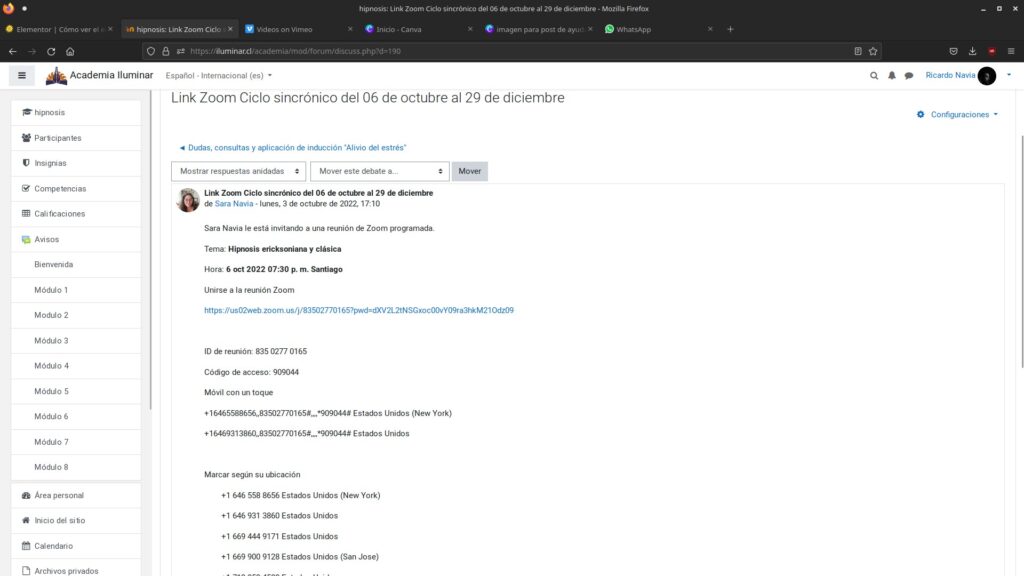Open Calificaciones in the sidebar
1024x576 pixels.
[x=76, y=214]
